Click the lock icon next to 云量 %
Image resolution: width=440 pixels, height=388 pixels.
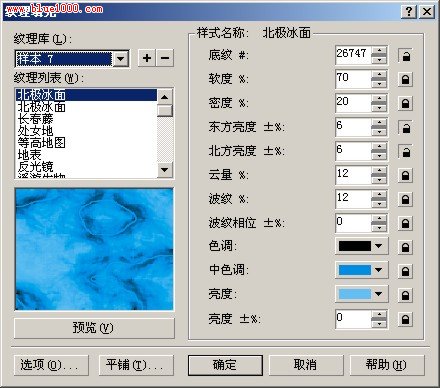[x=405, y=175]
